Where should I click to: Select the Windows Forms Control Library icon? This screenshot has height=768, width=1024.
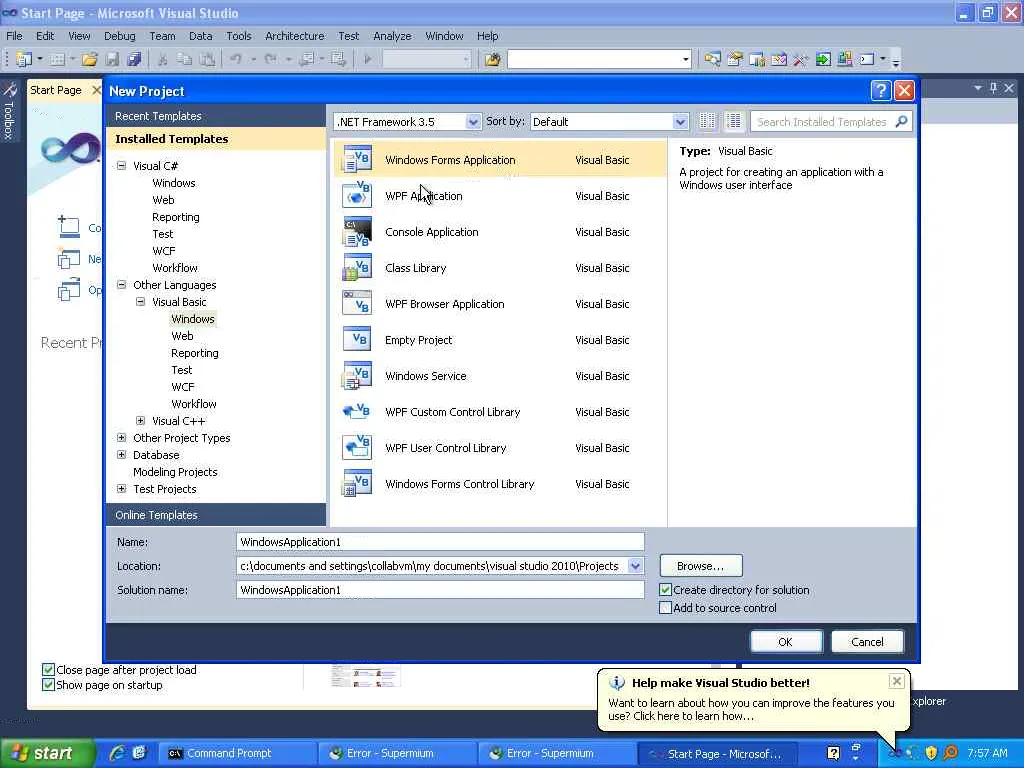tap(357, 483)
